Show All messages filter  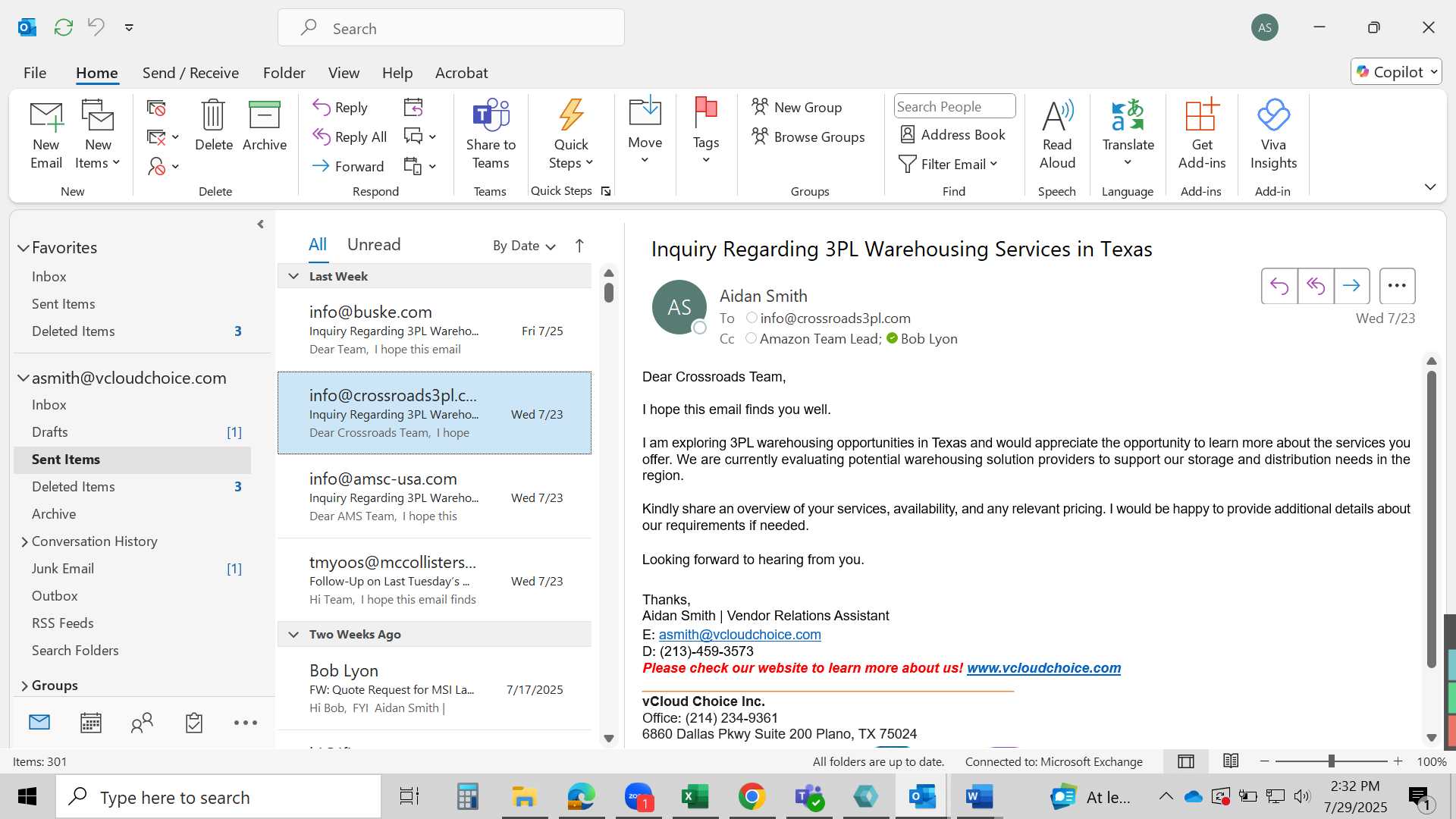coord(317,244)
